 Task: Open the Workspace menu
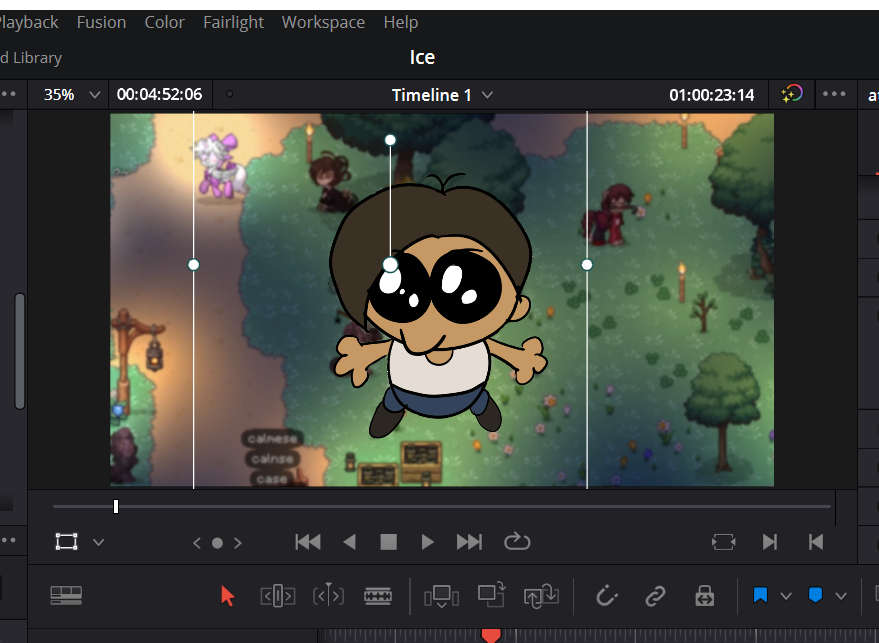(x=323, y=22)
